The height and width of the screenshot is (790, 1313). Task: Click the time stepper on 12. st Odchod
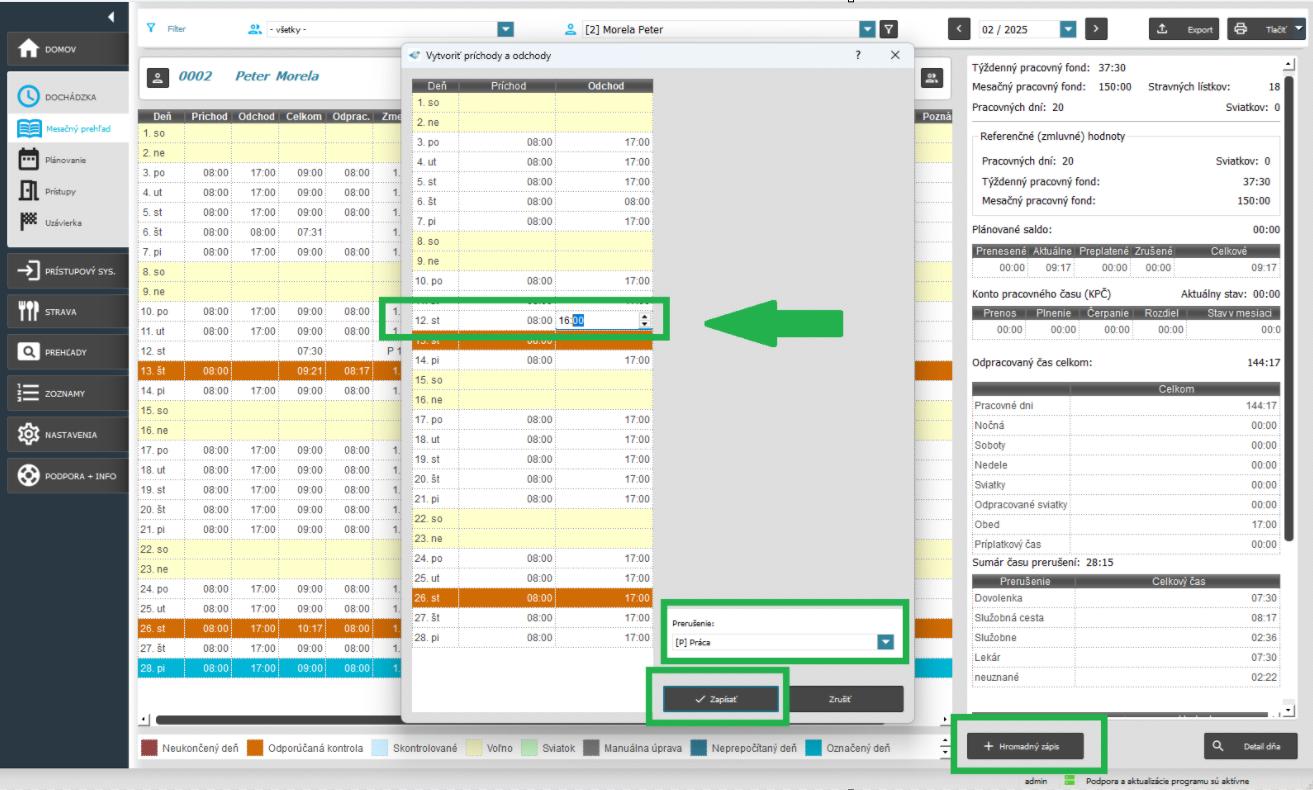[x=644, y=320]
